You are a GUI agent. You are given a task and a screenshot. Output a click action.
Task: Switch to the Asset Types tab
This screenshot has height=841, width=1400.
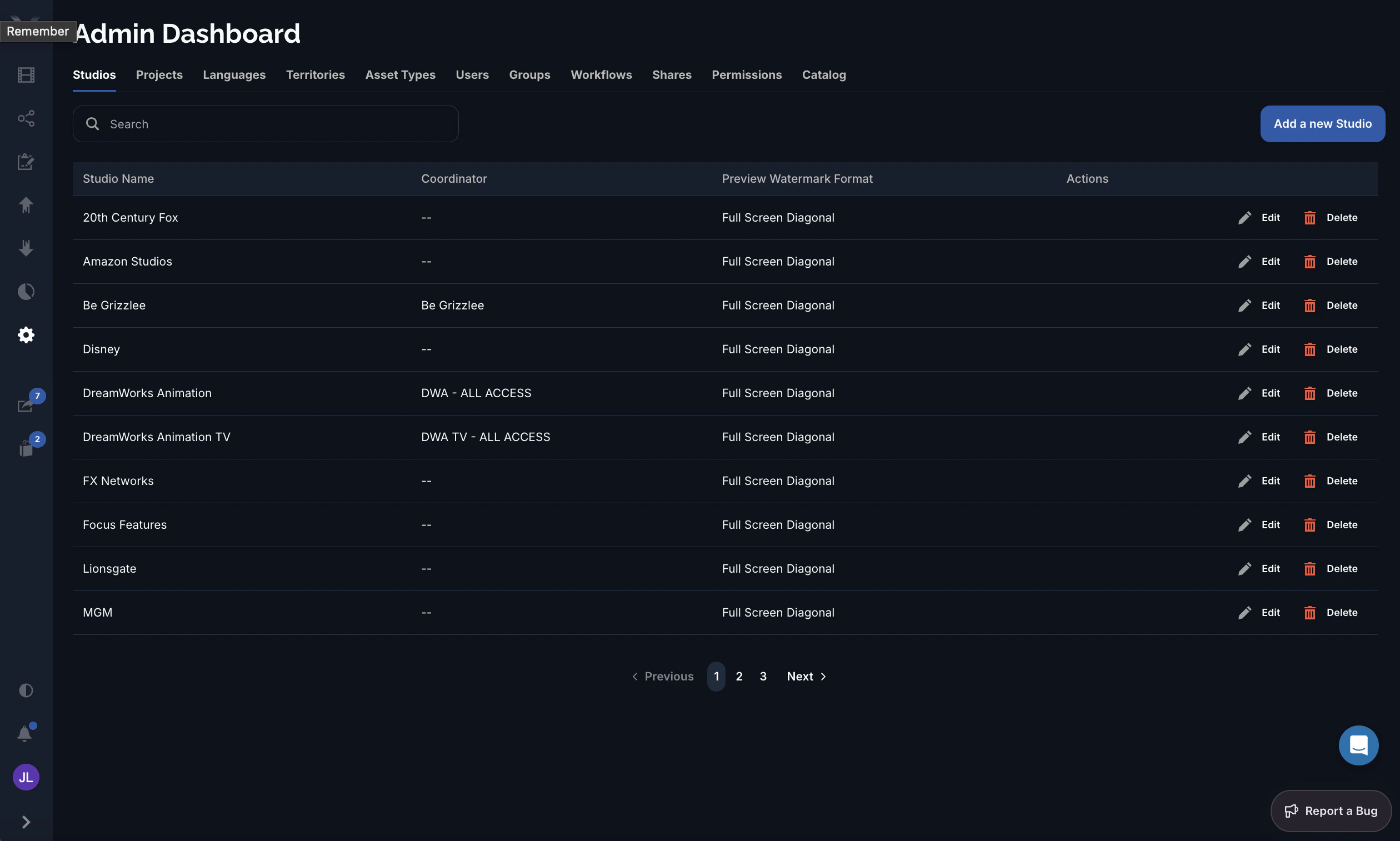pyautogui.click(x=400, y=75)
